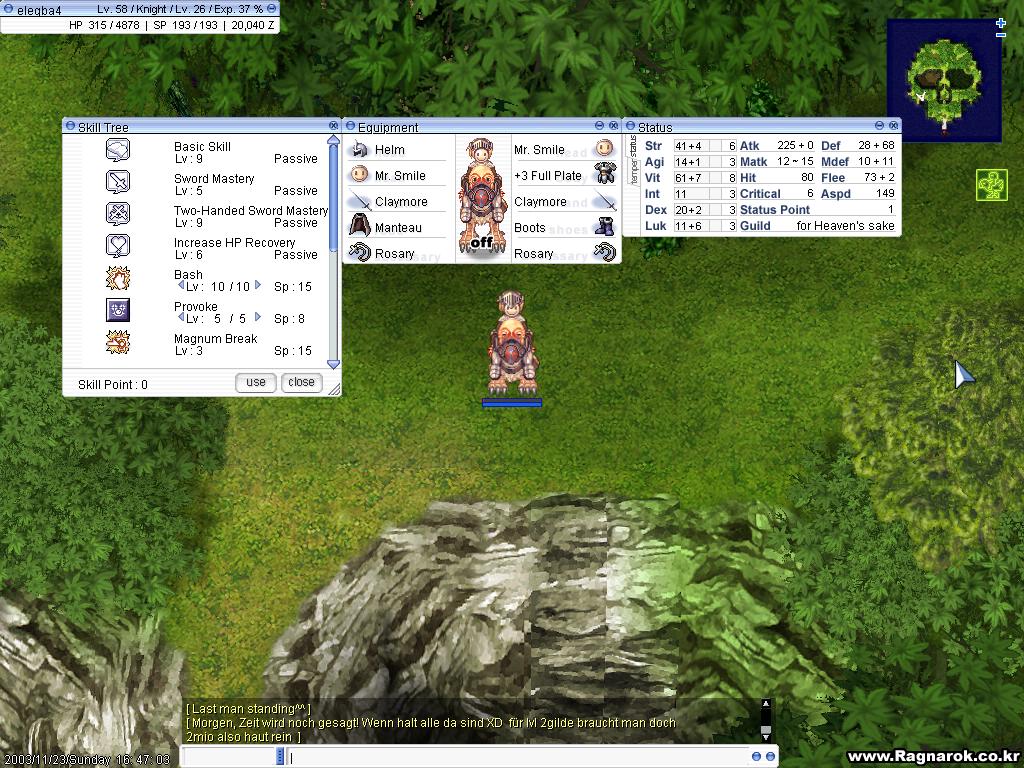Click Skill Tree scrollbar up arrow

point(333,140)
